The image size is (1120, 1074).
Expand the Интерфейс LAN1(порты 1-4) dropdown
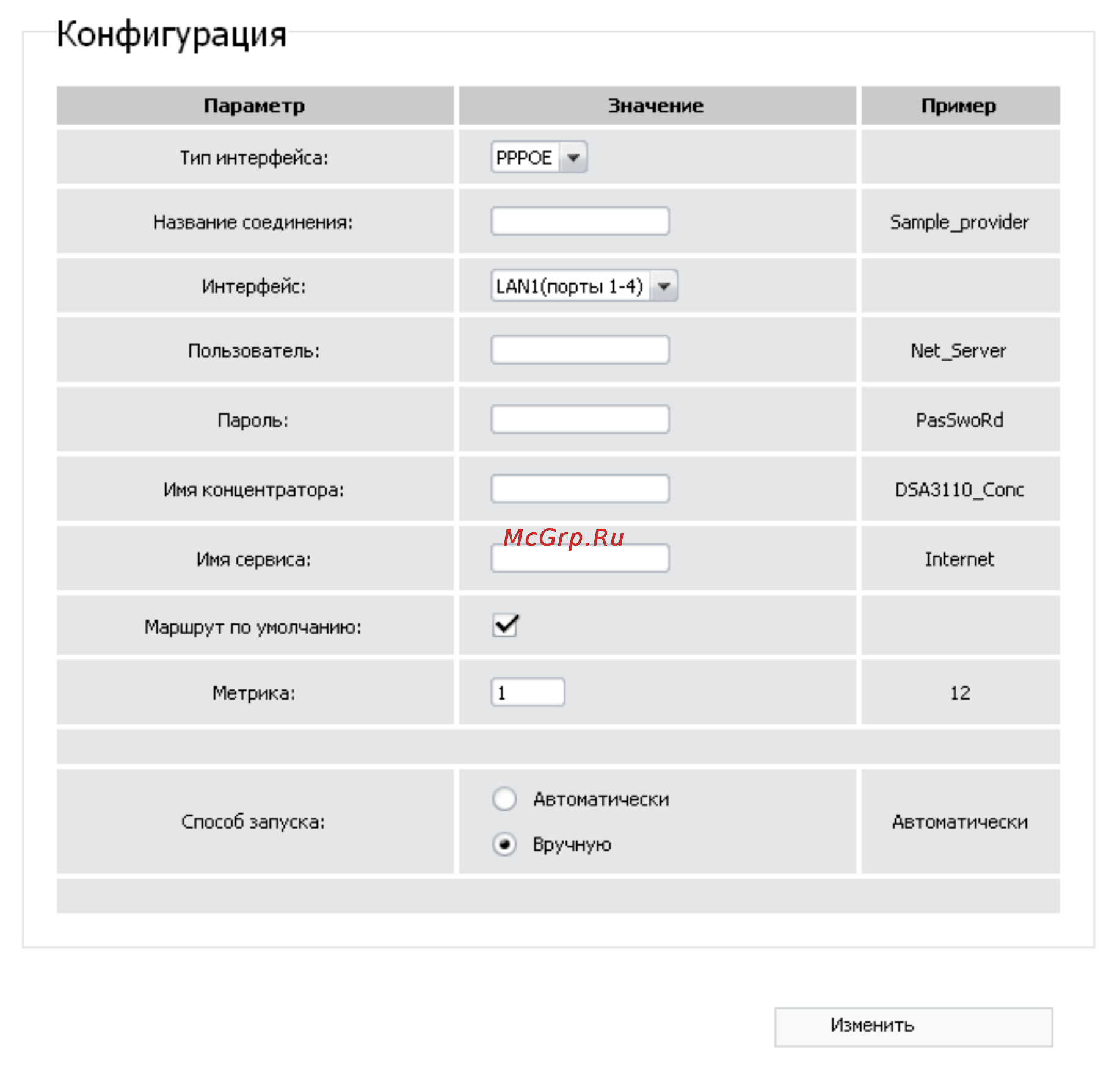[x=584, y=286]
